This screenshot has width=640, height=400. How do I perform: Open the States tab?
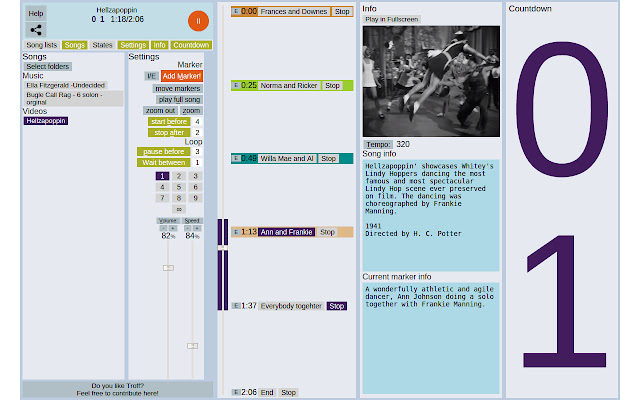click(102, 45)
